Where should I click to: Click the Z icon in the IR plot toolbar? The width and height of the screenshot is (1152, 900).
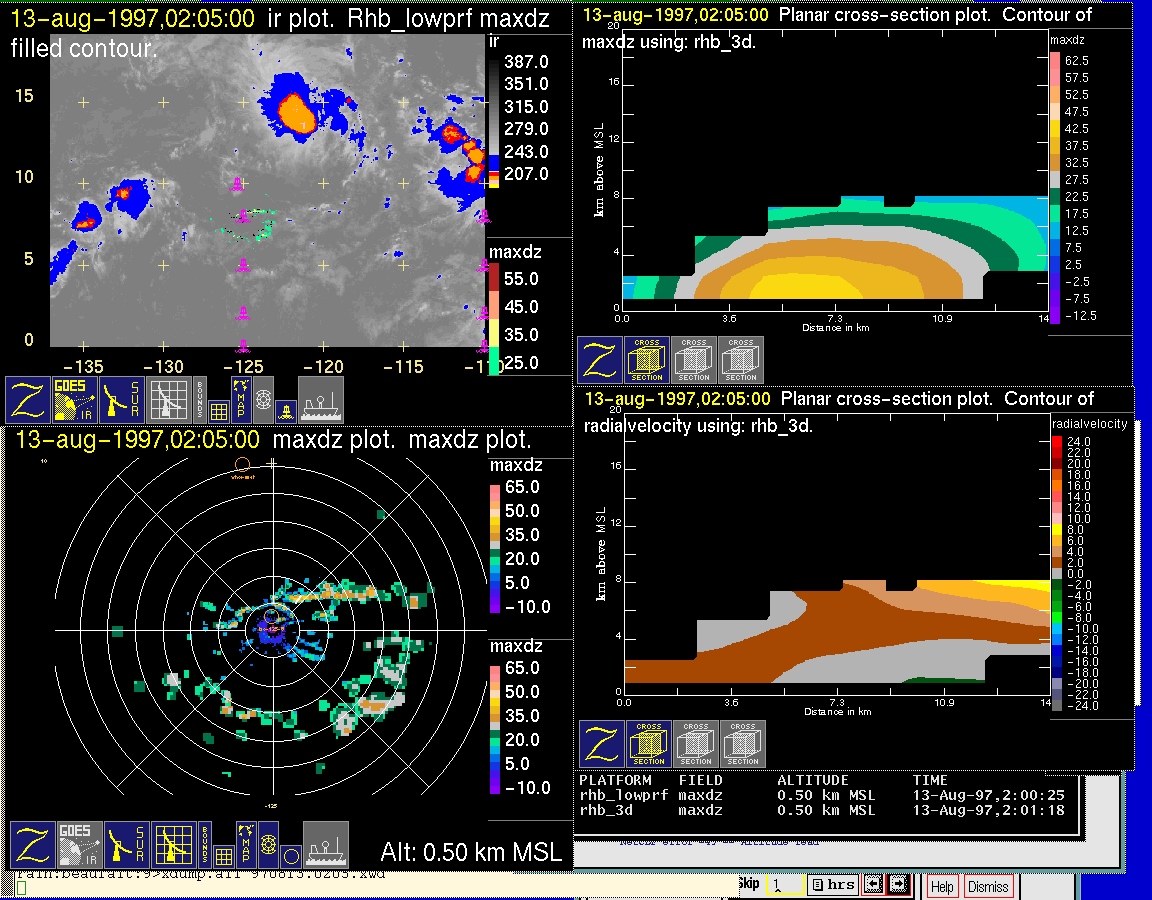30,399
